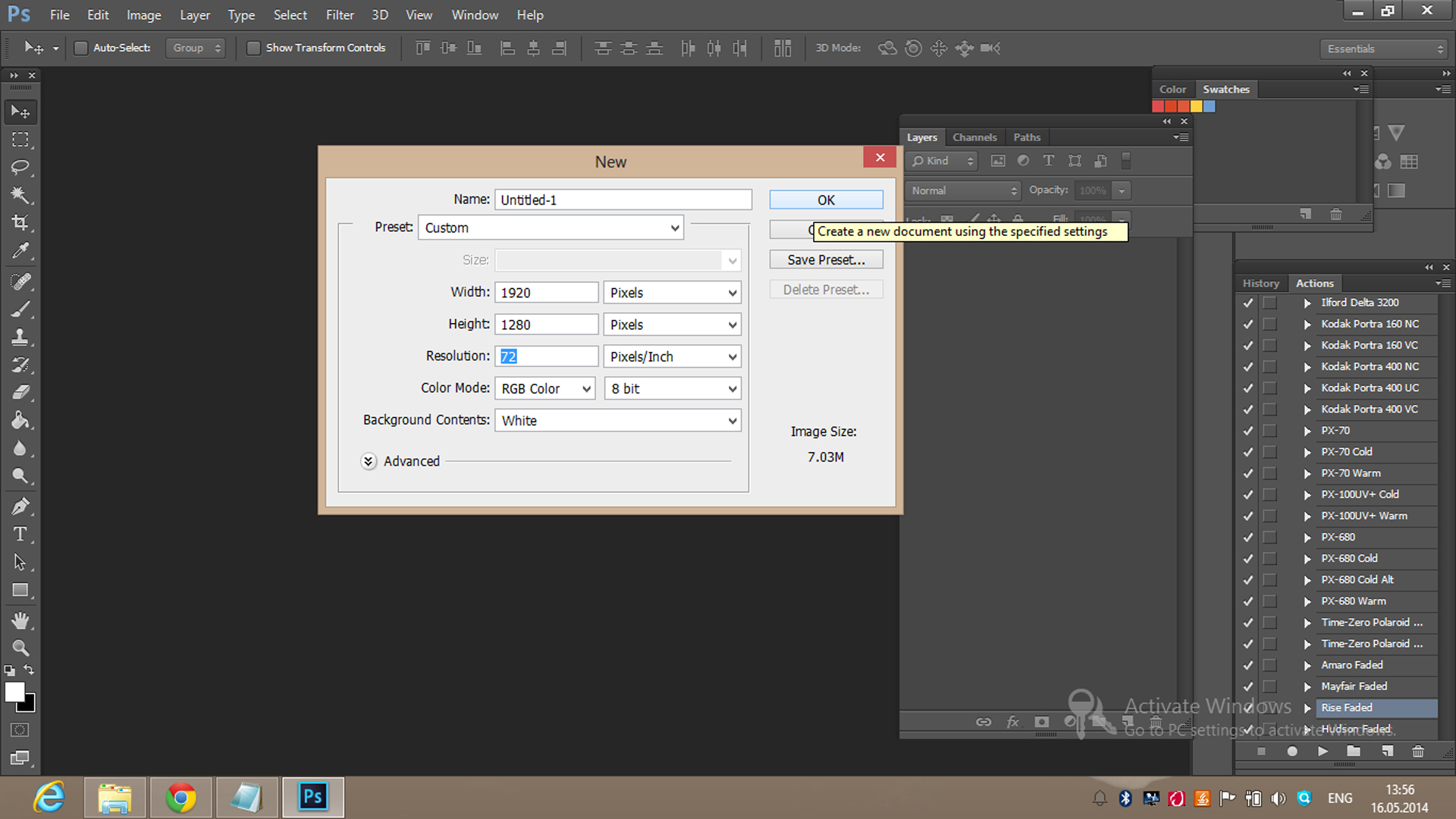1456x819 pixels.
Task: Select the Hand tool
Action: tap(20, 620)
